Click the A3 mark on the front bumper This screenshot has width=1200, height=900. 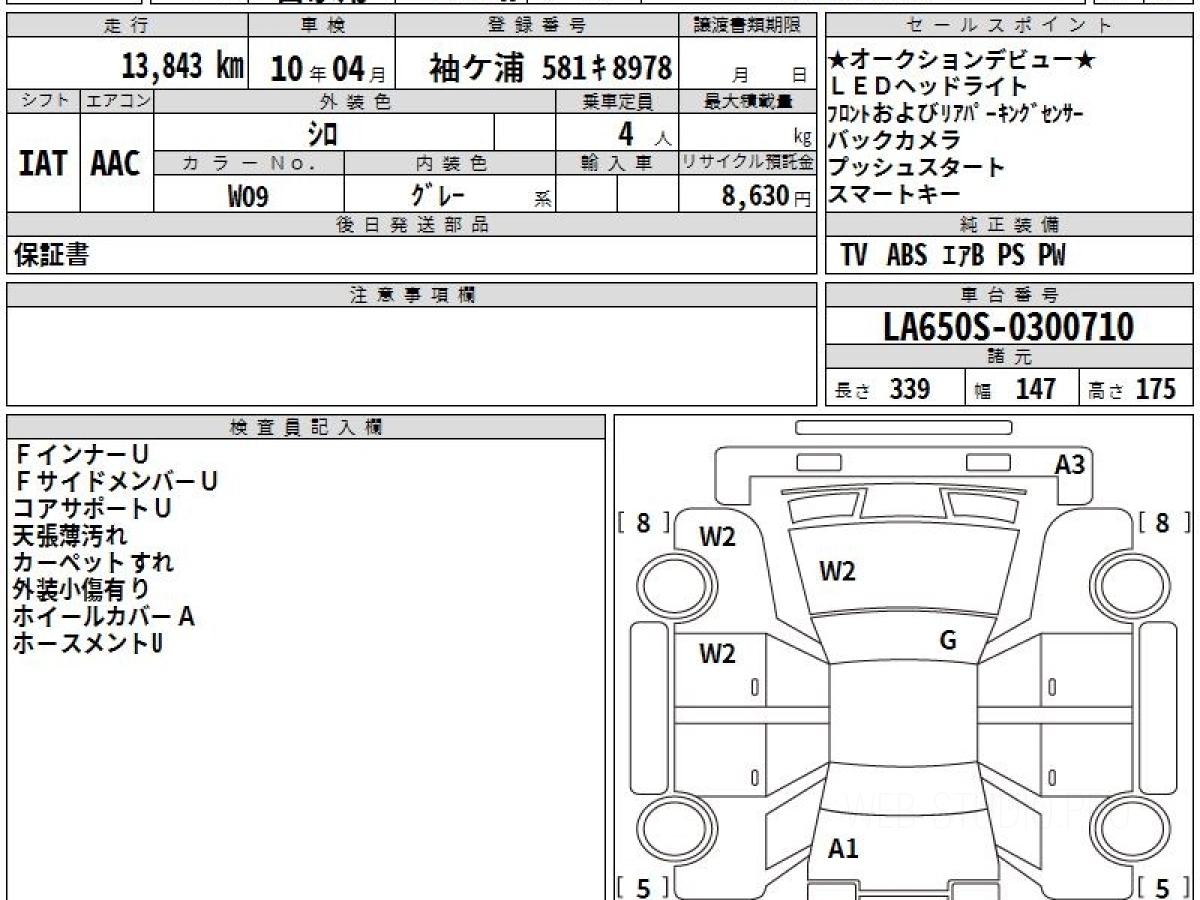(1069, 464)
